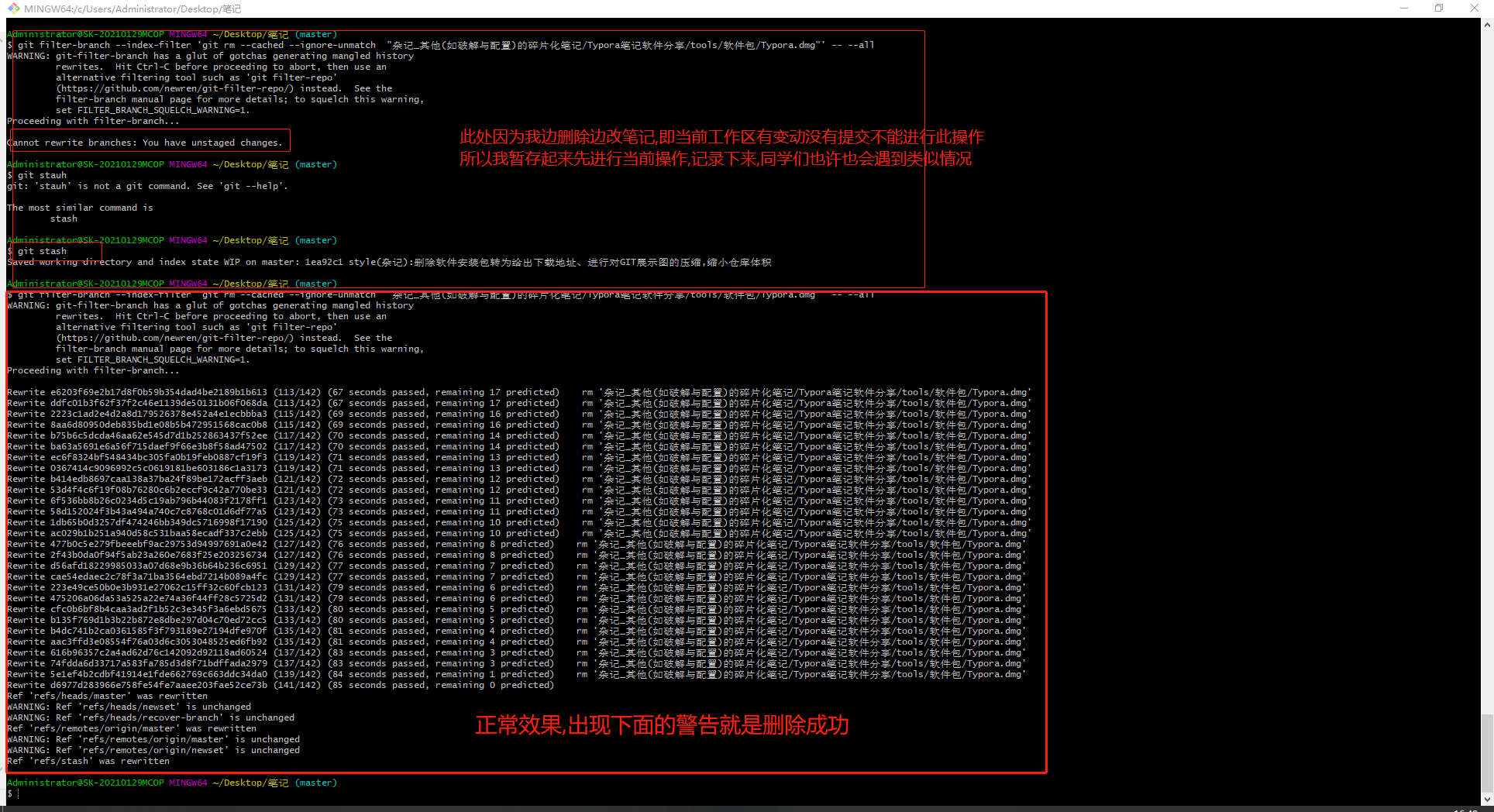Restore down the MINGW64 terminal window
The image size is (1494, 812).
point(1438,9)
